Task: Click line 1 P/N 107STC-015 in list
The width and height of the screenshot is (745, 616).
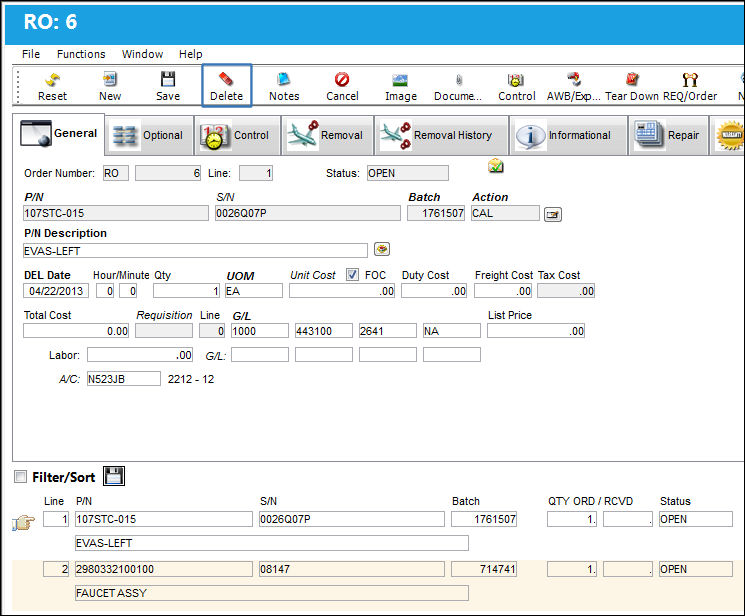Action: pyautogui.click(x=163, y=519)
